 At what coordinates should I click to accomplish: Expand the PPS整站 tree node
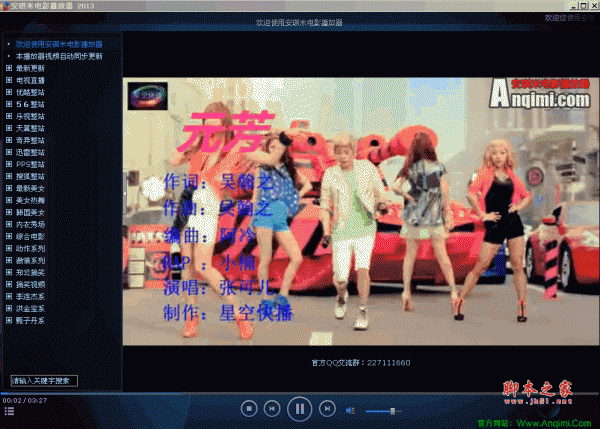click(x=9, y=164)
